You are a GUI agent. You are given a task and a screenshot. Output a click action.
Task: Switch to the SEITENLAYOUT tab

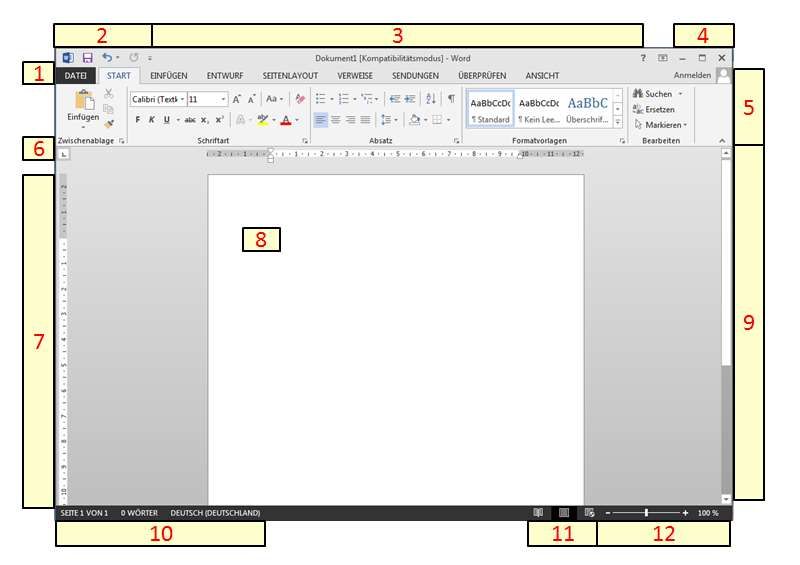290,76
